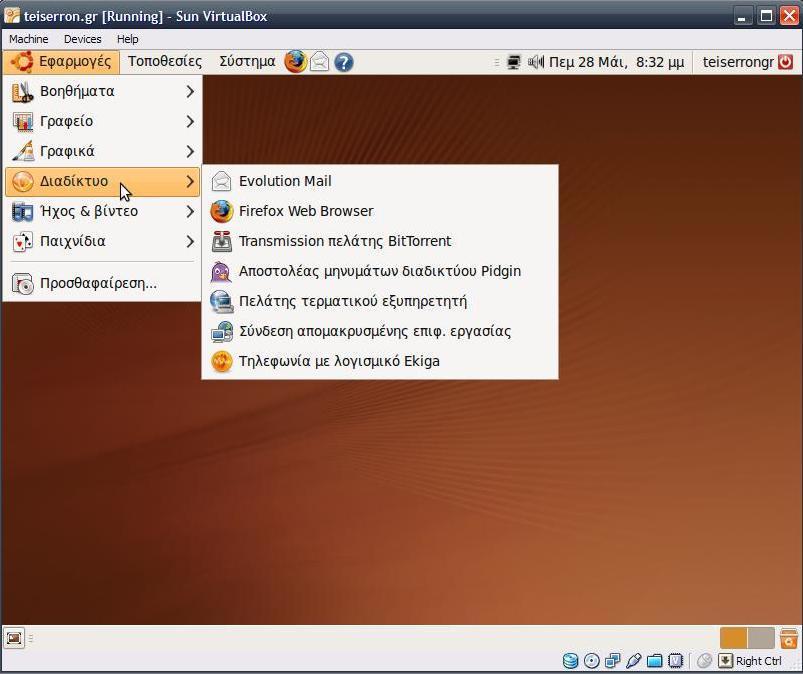This screenshot has height=674, width=803.
Task: Click the VirtualBox shared folders status icon
Action: 654,661
